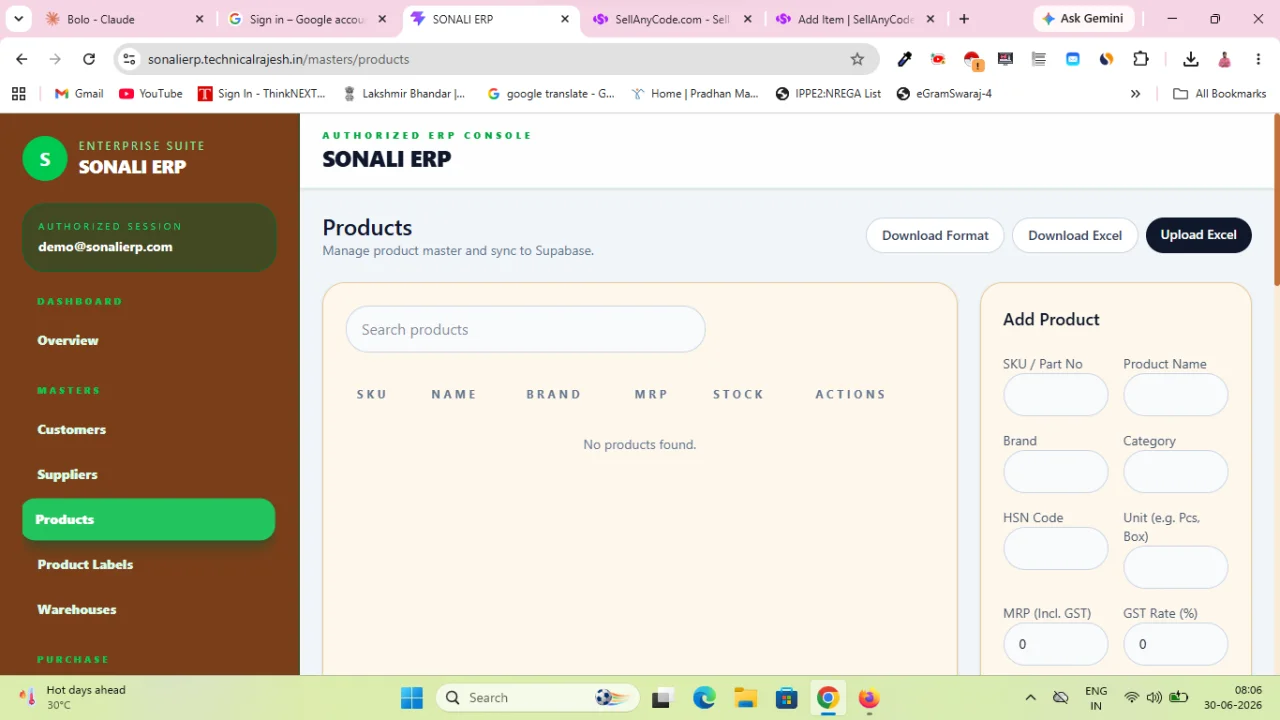Open the Chrome downloads icon
This screenshot has height=720, width=1280.
pos(1190,59)
